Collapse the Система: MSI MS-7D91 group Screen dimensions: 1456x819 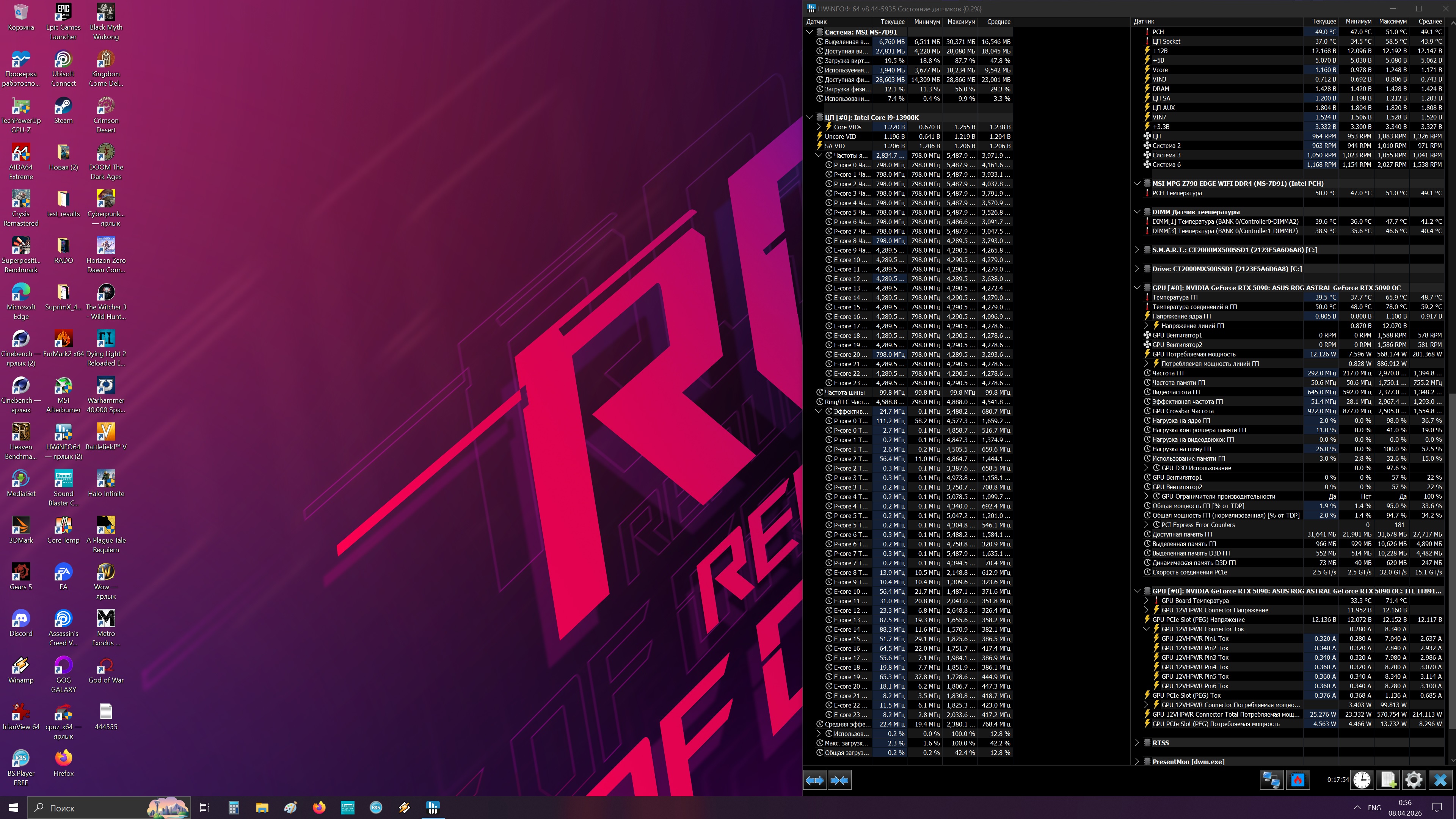[810, 32]
